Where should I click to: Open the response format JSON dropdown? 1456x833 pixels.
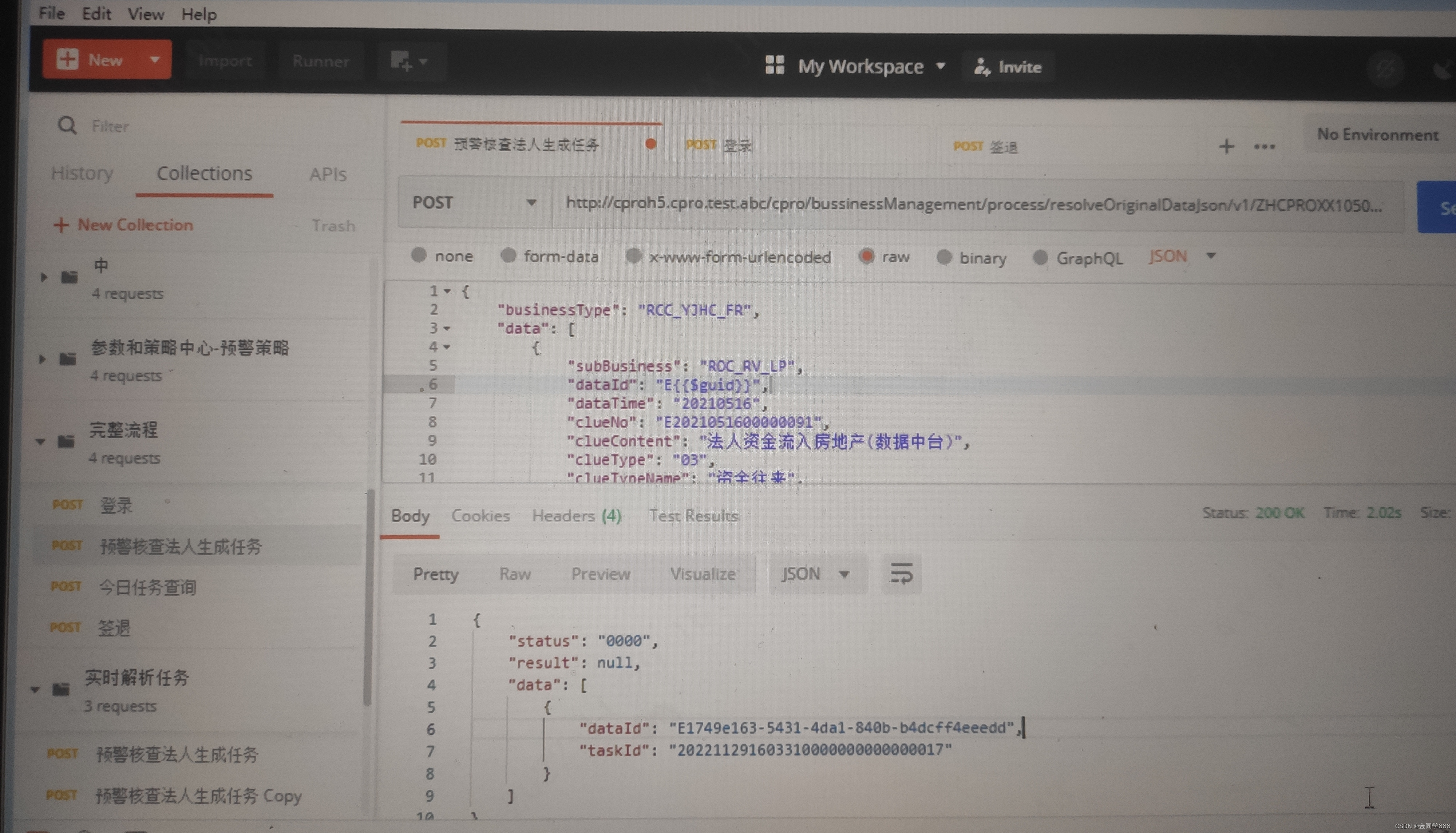(x=818, y=574)
